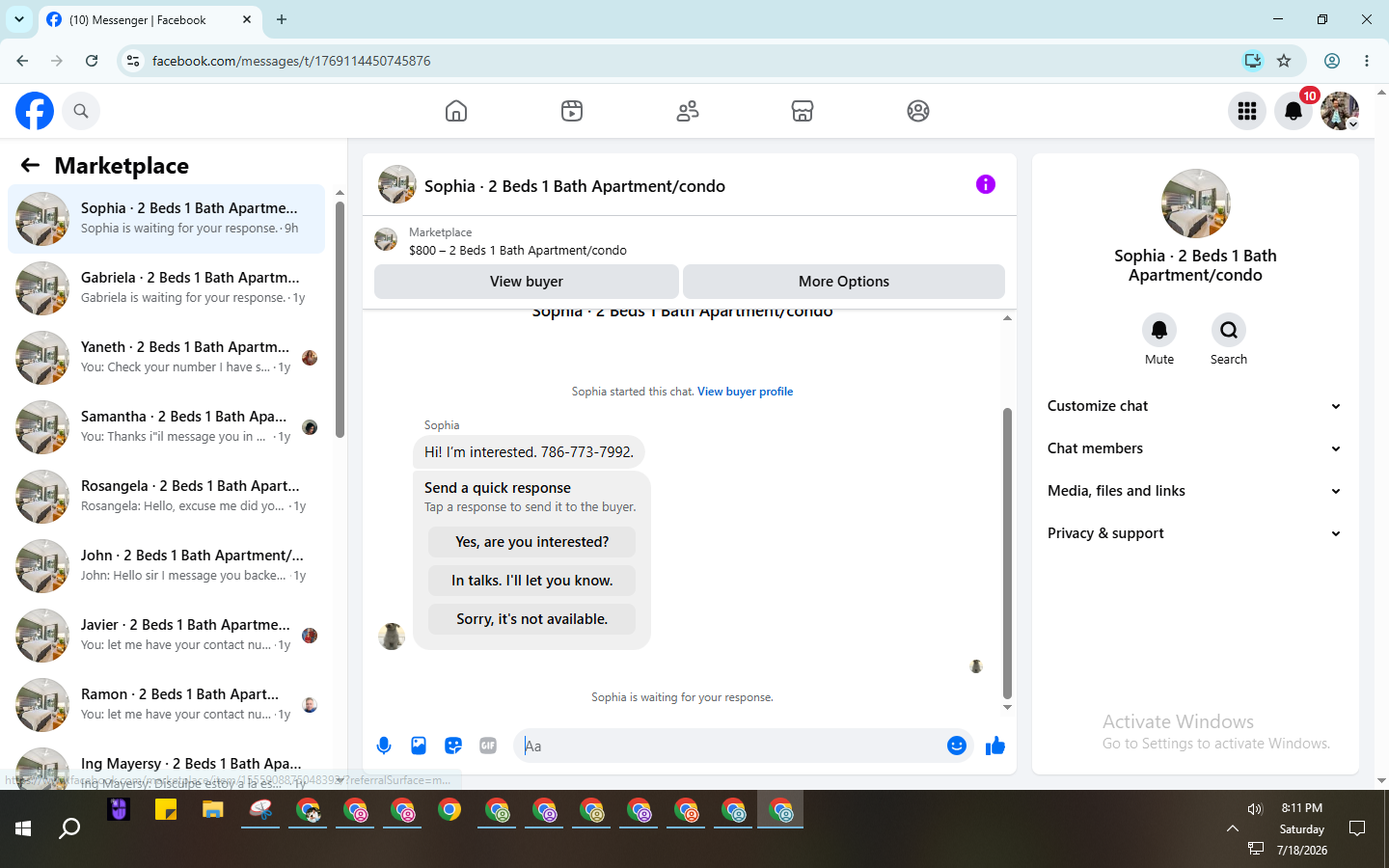Open the John conversation
The width and height of the screenshot is (1389, 868).
coord(166,566)
